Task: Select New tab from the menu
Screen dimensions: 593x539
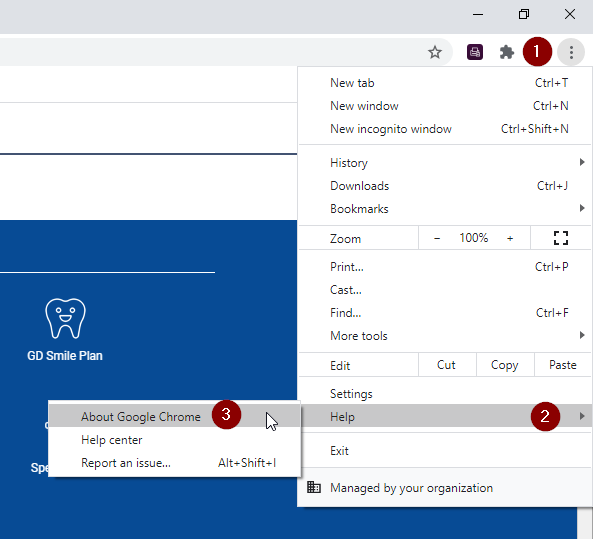Action: [x=445, y=83]
